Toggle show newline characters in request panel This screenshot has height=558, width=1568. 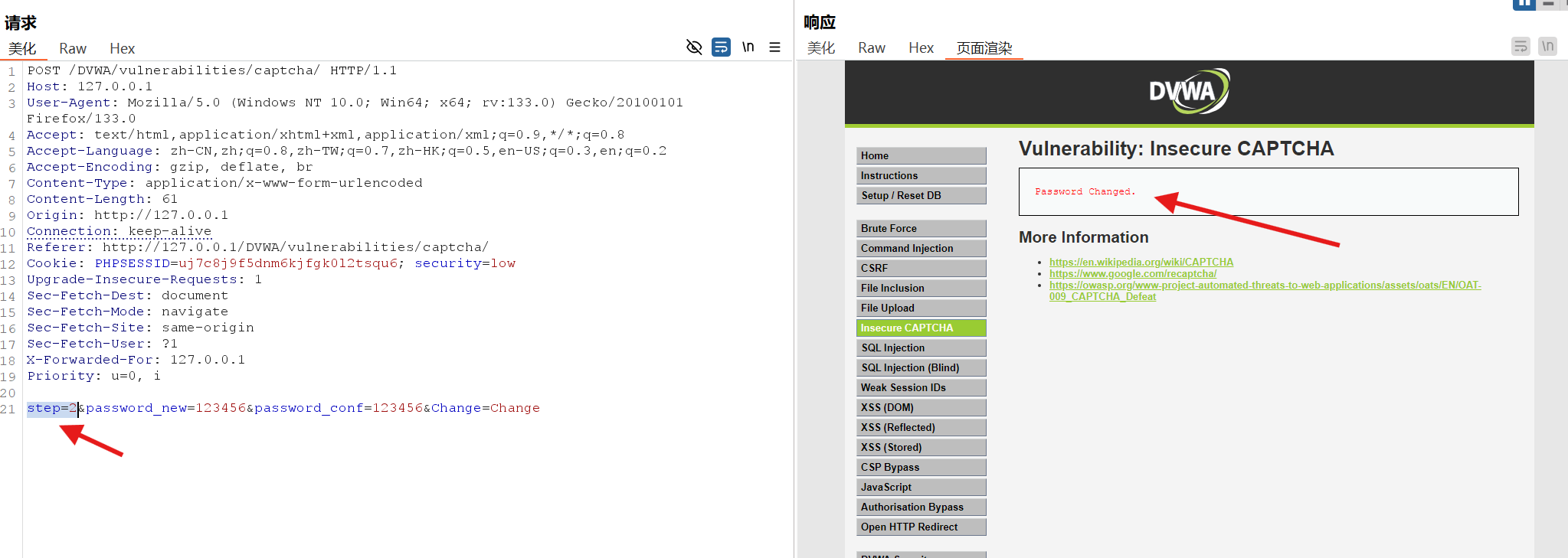point(748,47)
